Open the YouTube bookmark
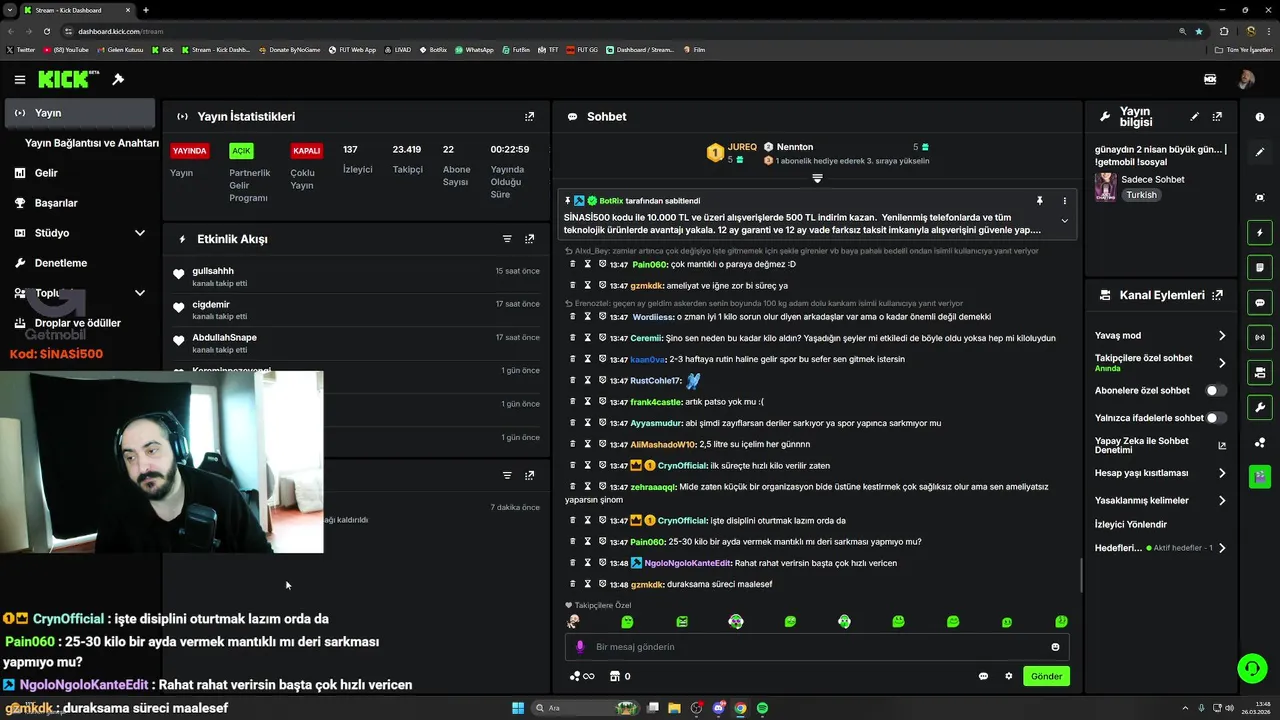Screen dimensions: 1280x720 [x=66, y=49]
